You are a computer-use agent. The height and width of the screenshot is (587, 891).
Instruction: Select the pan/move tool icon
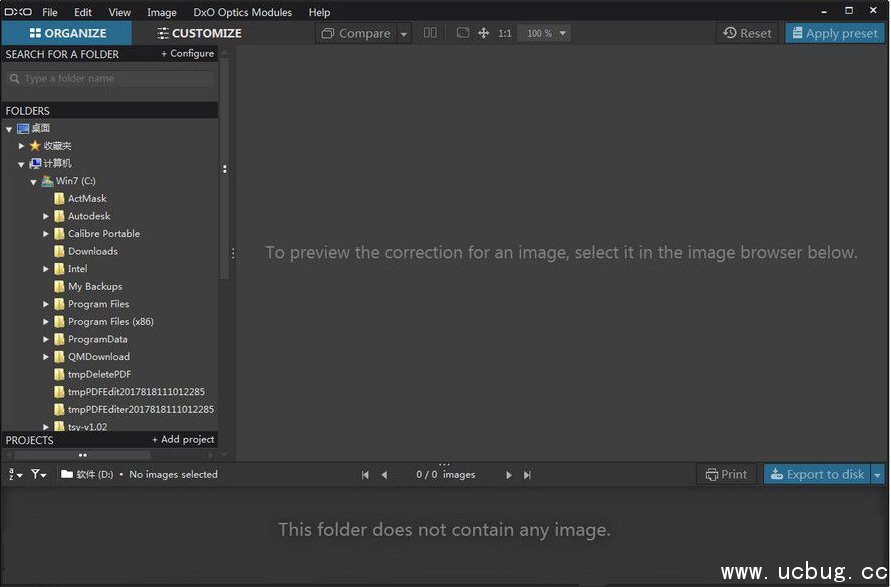[x=484, y=33]
